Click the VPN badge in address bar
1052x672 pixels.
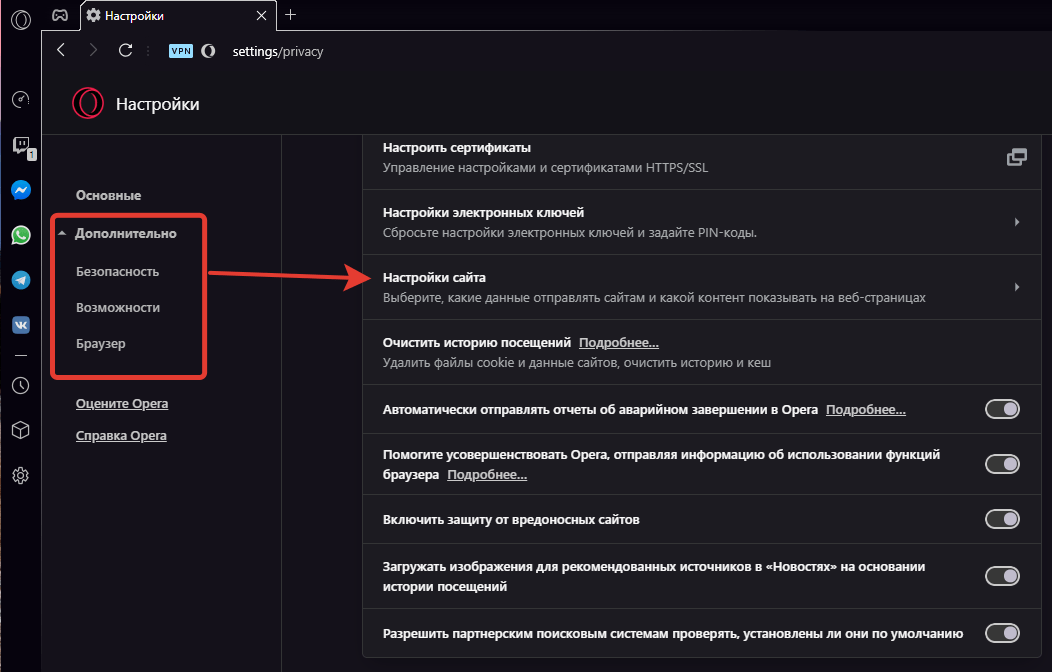180,51
